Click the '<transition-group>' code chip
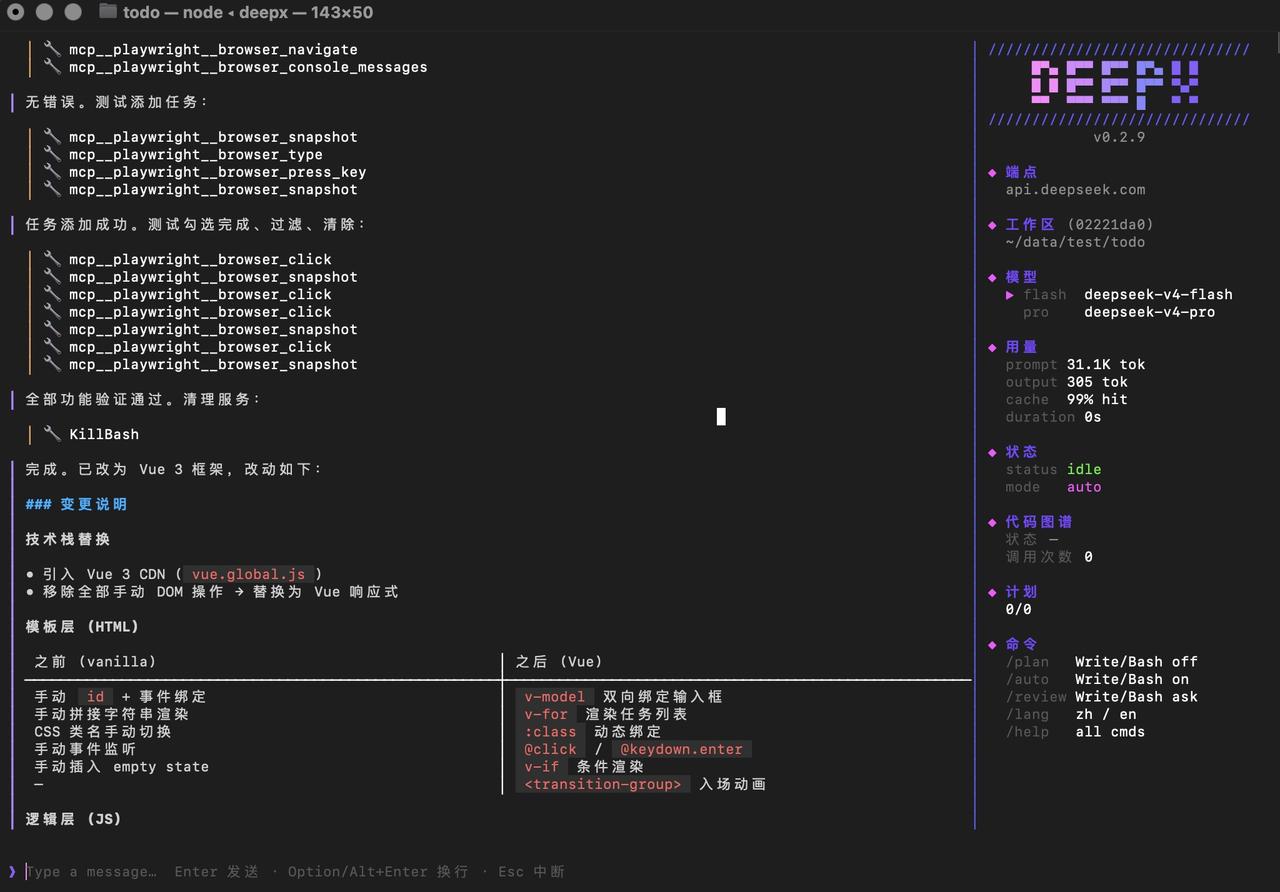This screenshot has height=892, width=1280. pyautogui.click(x=603, y=784)
